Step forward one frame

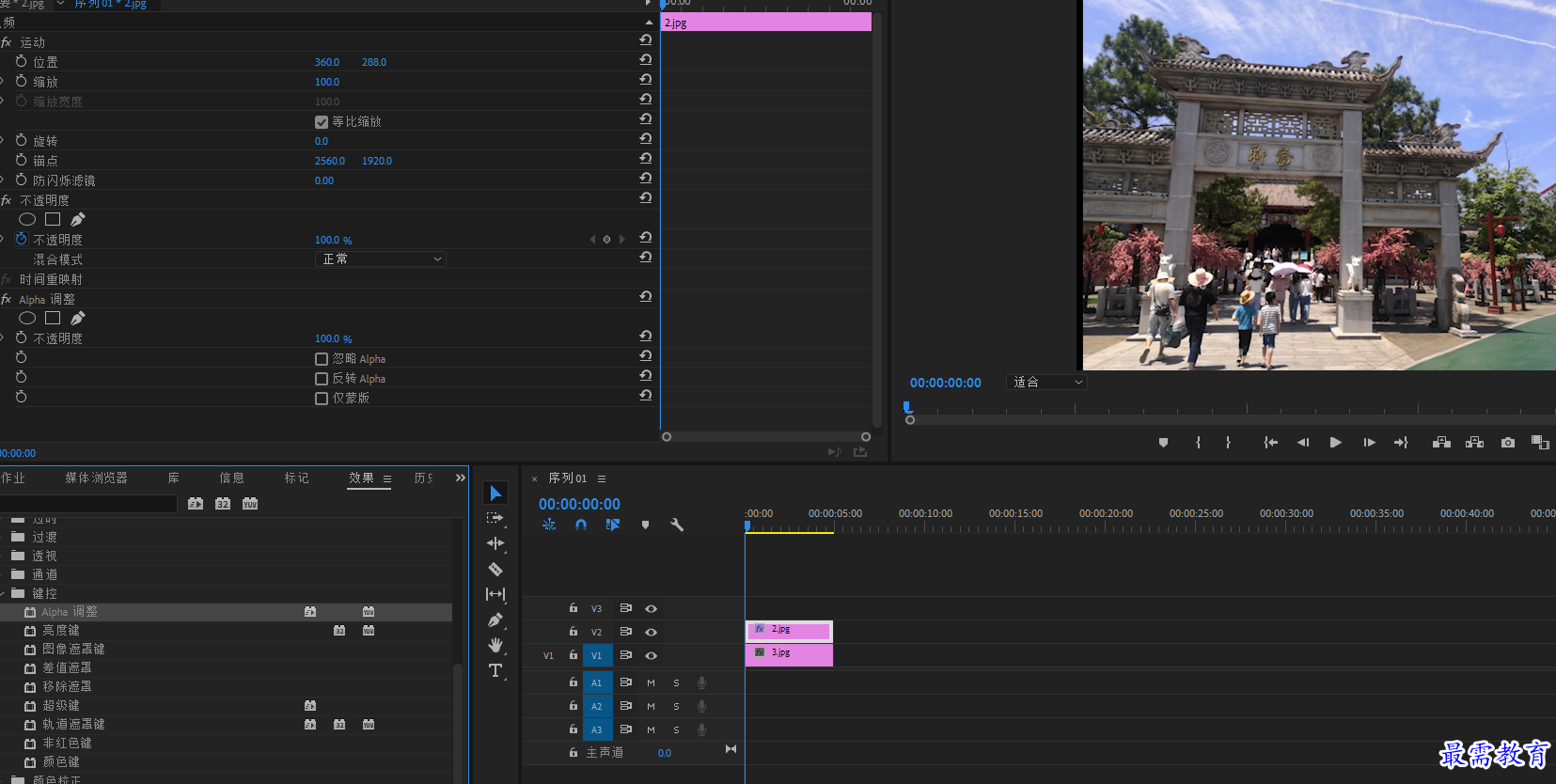[x=1369, y=443]
